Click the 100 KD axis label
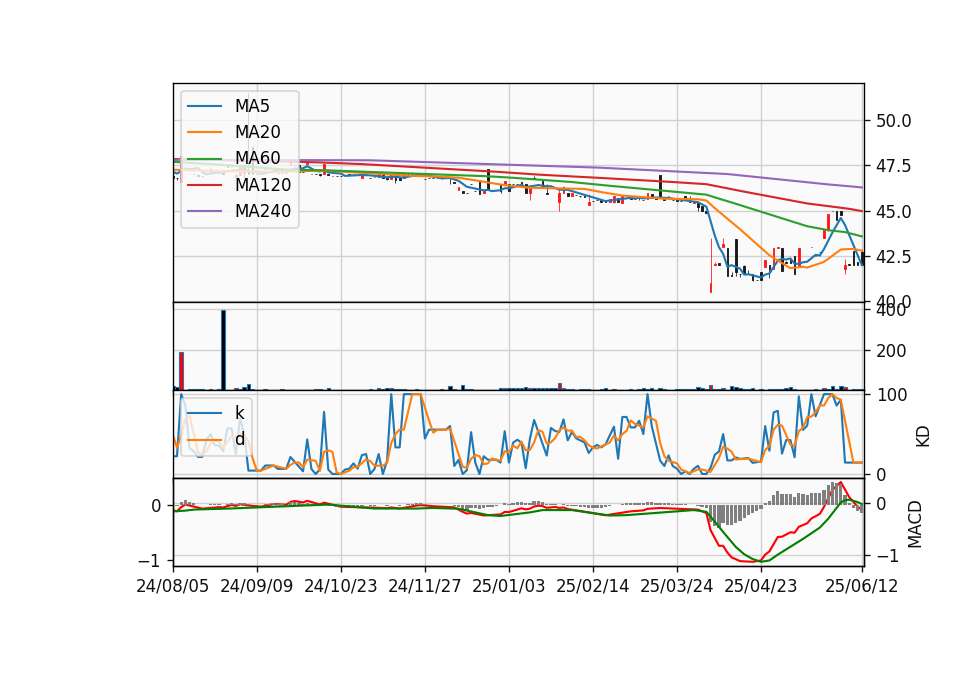Screen dimensions: 960x690 point(891,395)
